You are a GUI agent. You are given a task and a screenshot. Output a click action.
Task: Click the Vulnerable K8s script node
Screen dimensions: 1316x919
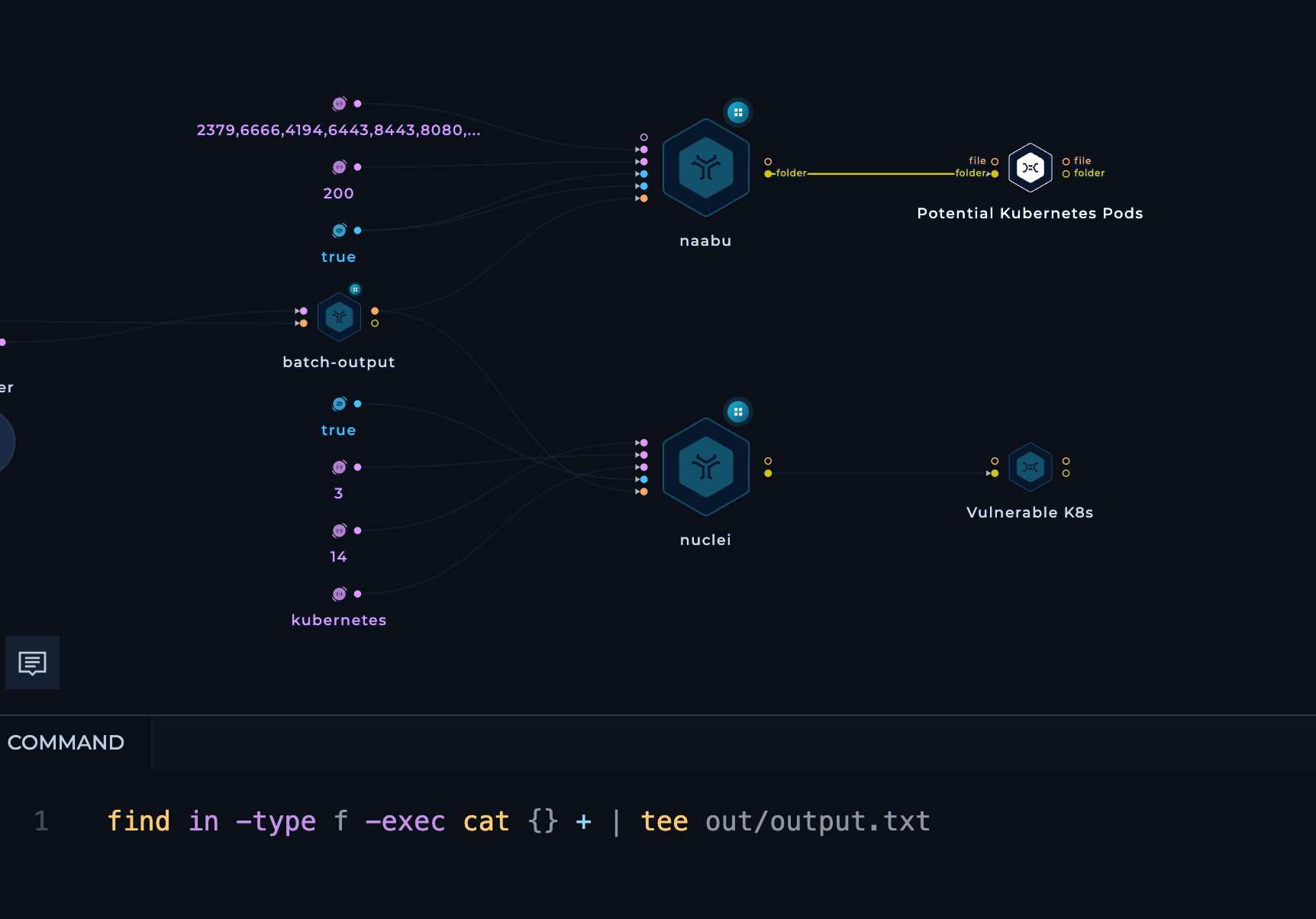pyautogui.click(x=1031, y=466)
